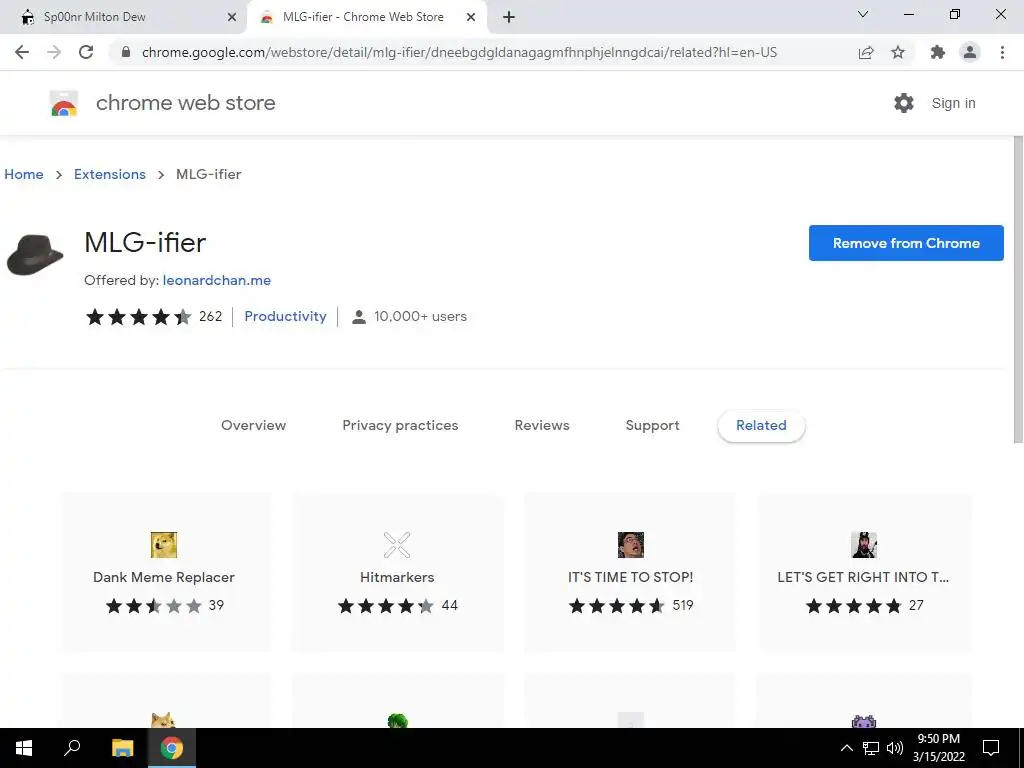Image resolution: width=1024 pixels, height=768 pixels.
Task: Reload the current page
Action: [86, 52]
